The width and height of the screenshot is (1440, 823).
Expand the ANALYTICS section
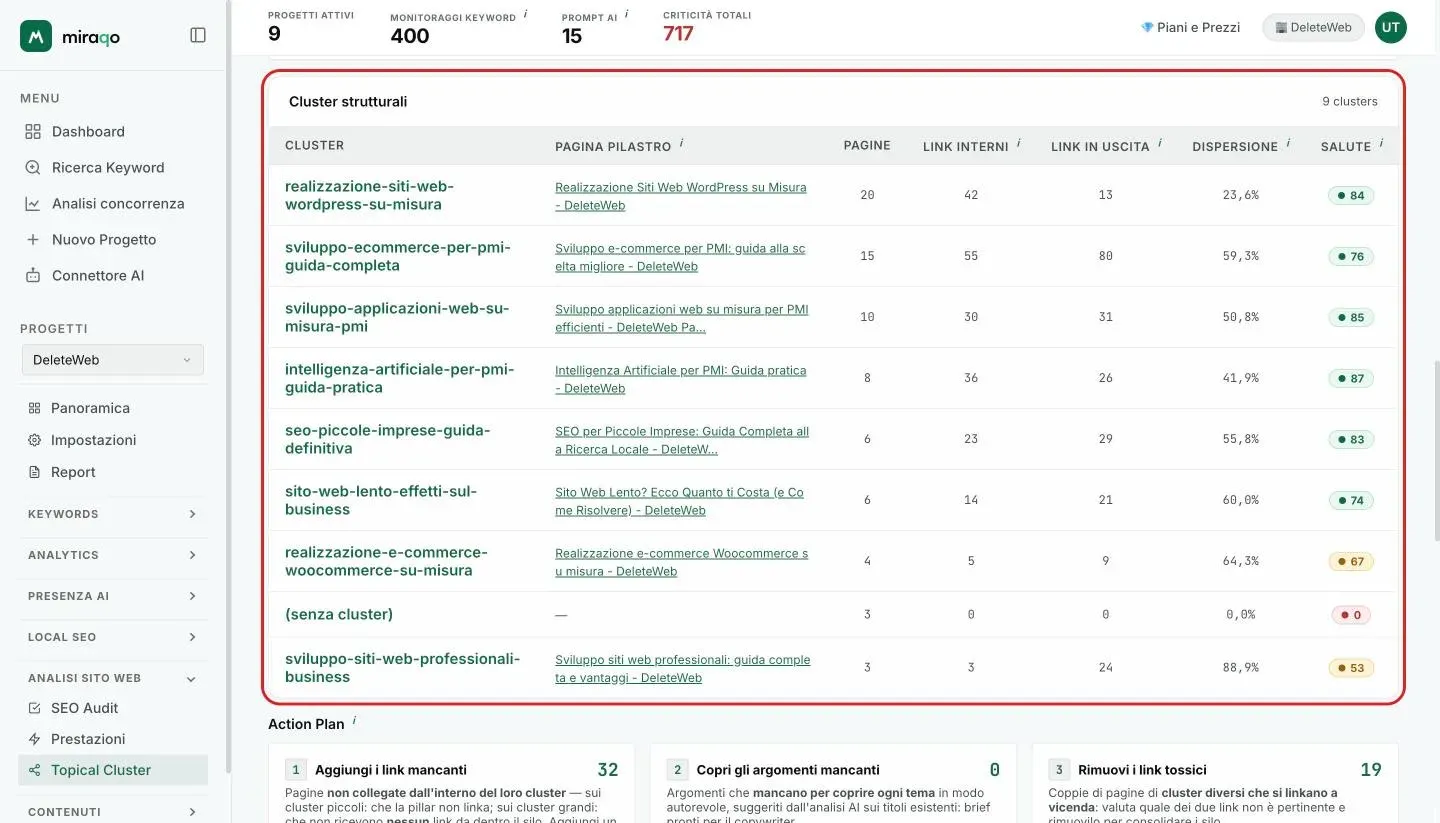click(x=112, y=555)
